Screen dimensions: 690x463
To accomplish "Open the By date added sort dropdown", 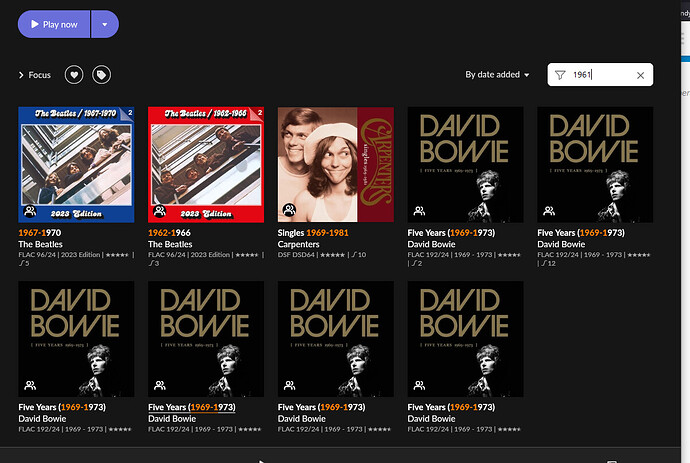I will [x=497, y=75].
